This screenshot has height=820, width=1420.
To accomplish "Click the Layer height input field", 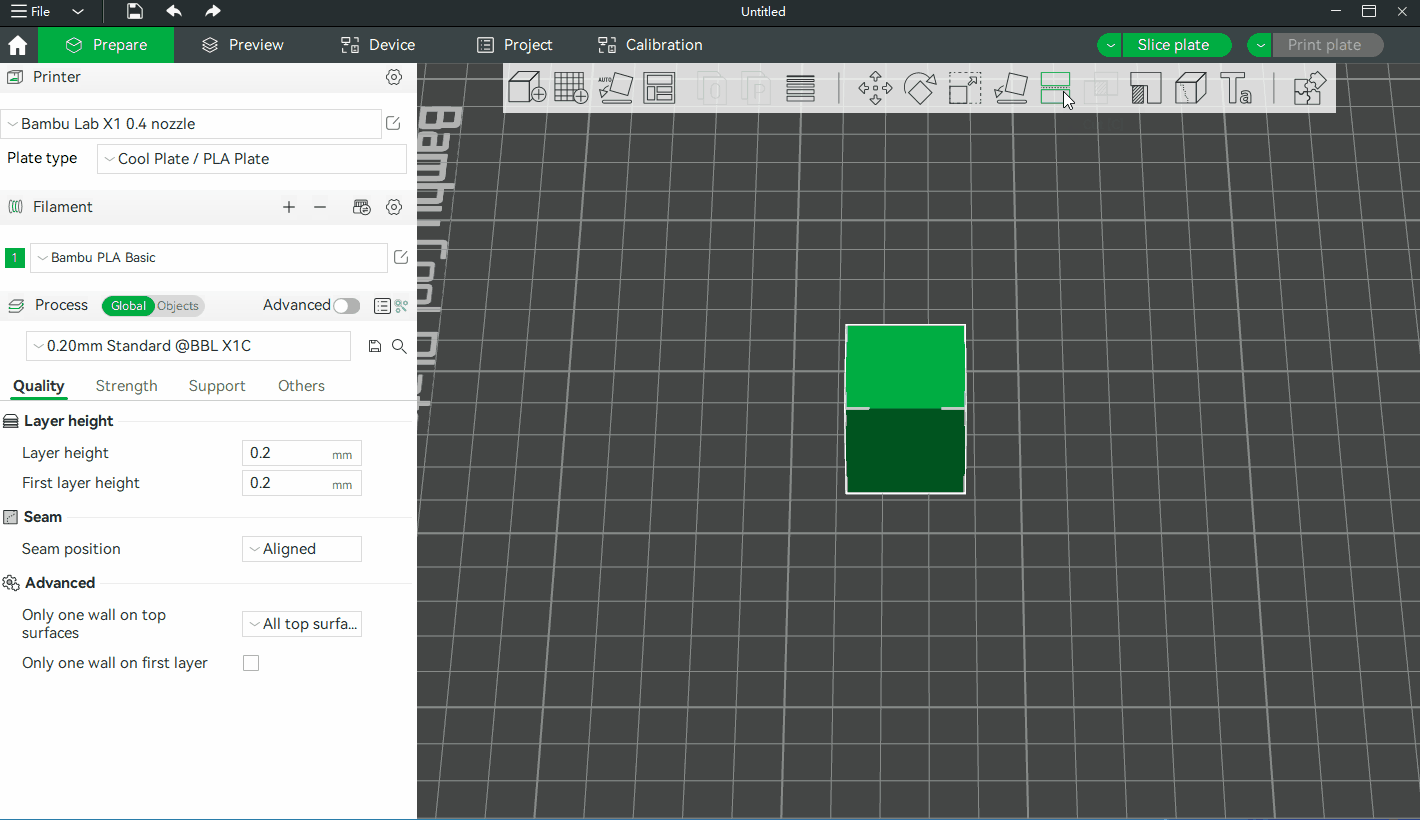I will click(x=302, y=453).
